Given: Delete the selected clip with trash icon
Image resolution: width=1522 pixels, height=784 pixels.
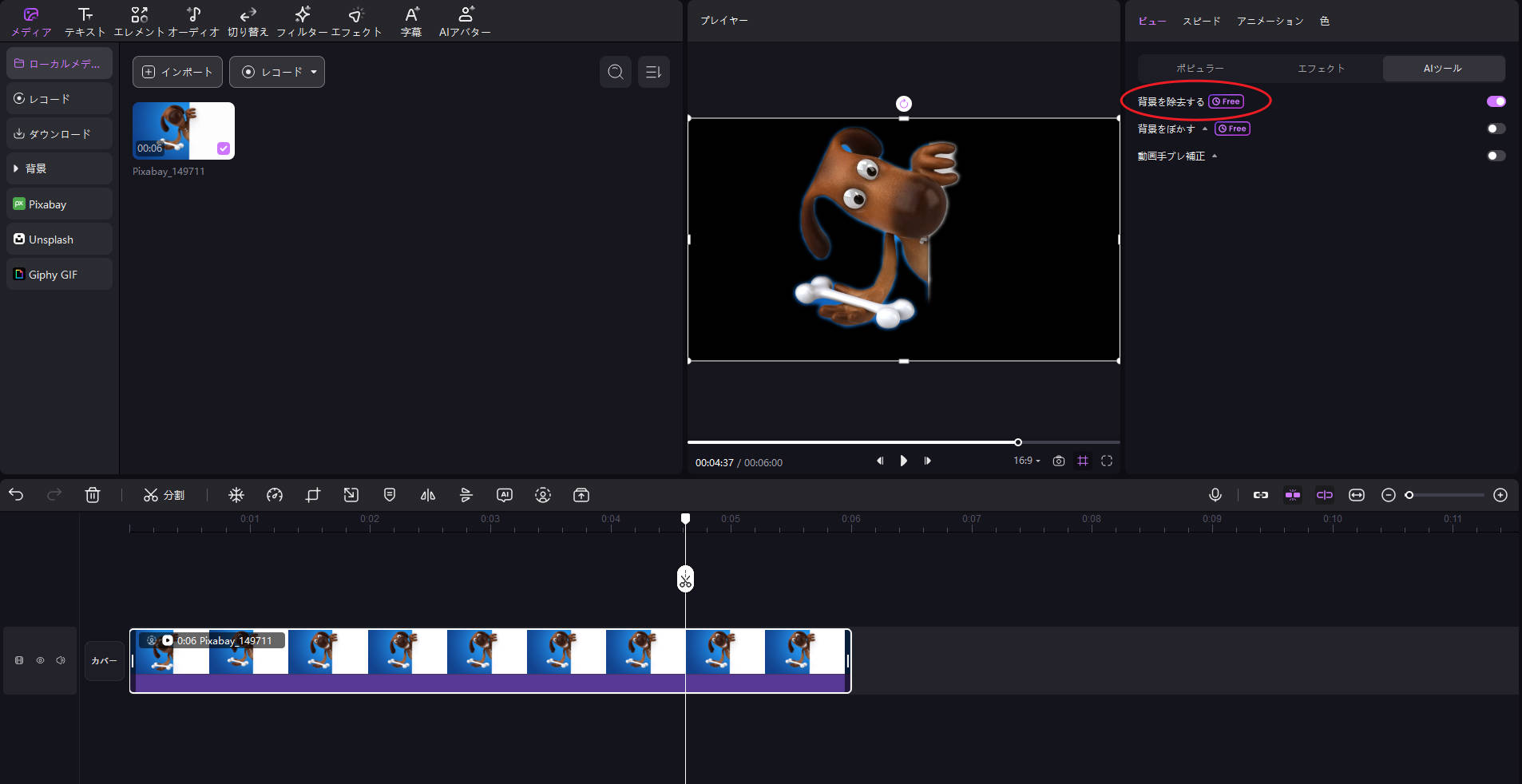Looking at the screenshot, I should pyautogui.click(x=93, y=495).
